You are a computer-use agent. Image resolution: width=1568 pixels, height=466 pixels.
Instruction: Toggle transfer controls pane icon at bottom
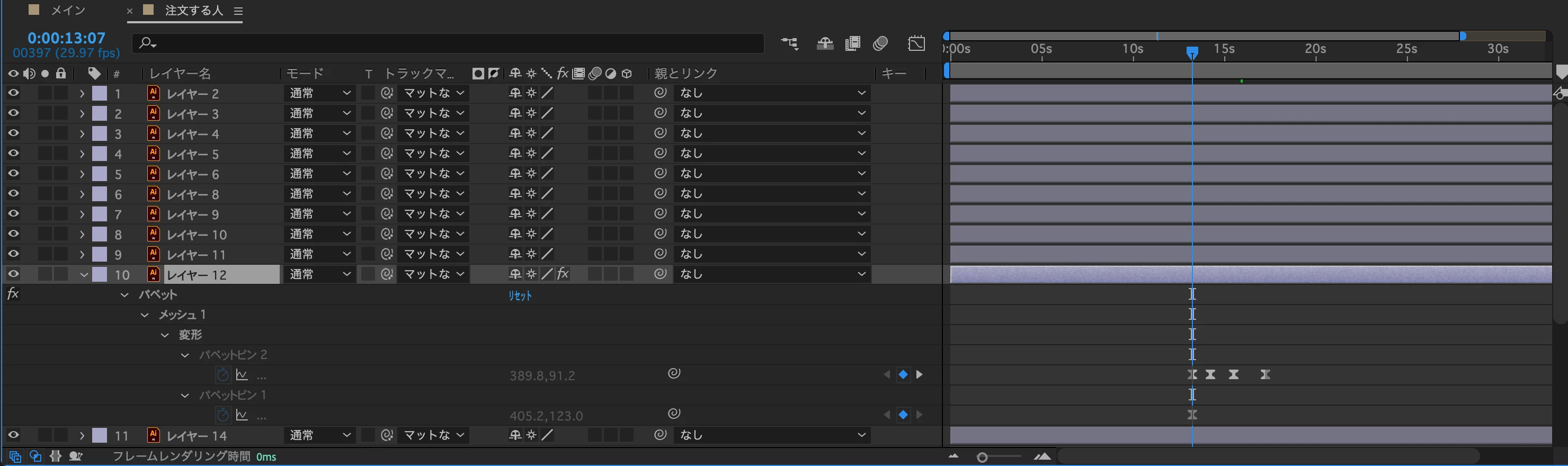coord(36,456)
